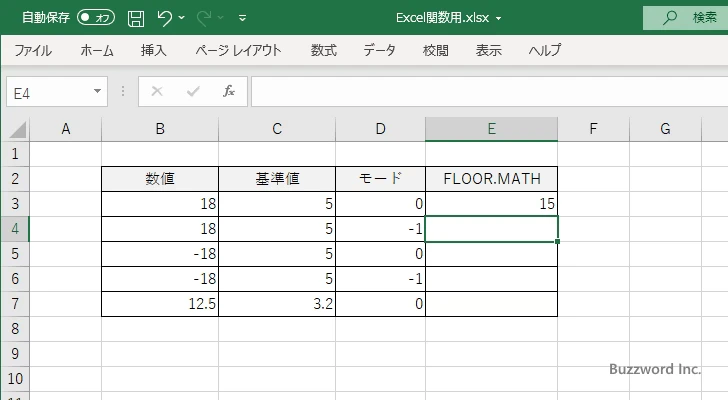The width and height of the screenshot is (728, 400).
Task: Select column G header
Action: click(x=665, y=129)
